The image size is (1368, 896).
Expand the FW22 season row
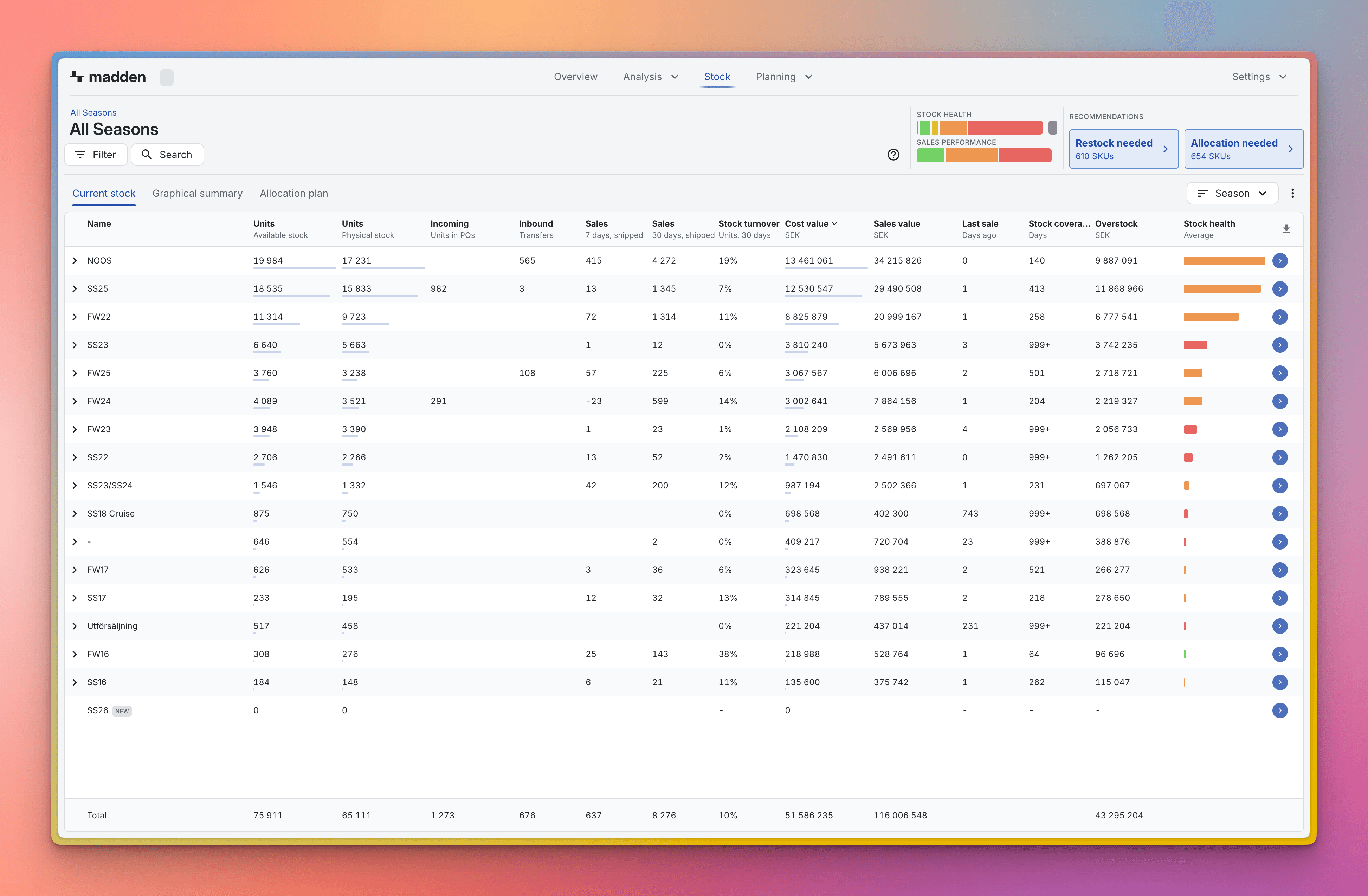pyautogui.click(x=75, y=317)
